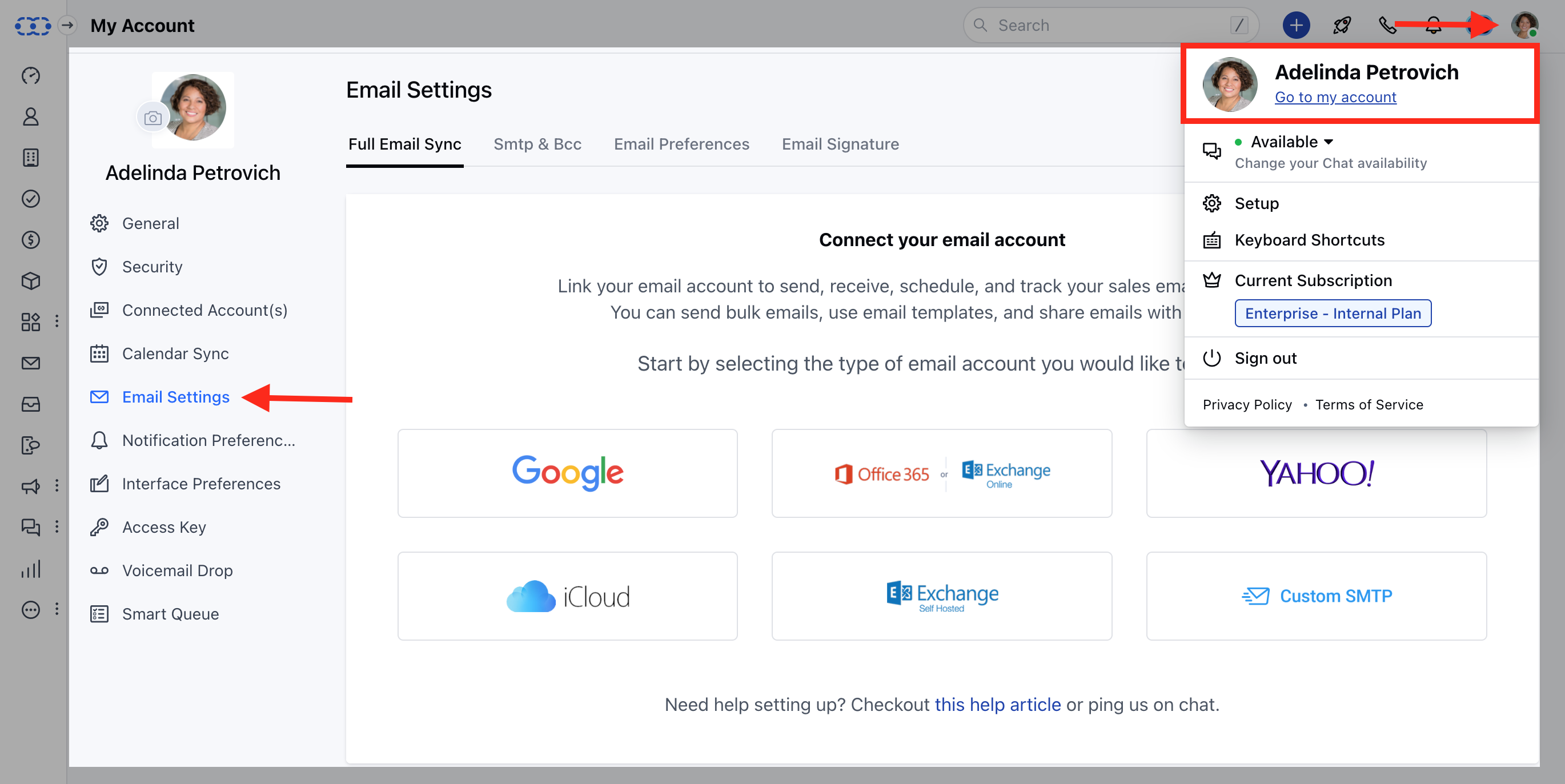Click the this help article link

point(997,704)
